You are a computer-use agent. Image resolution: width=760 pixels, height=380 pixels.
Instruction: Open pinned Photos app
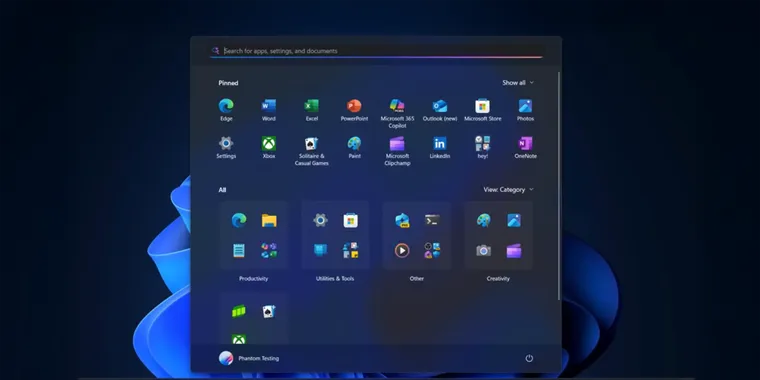[525, 110]
